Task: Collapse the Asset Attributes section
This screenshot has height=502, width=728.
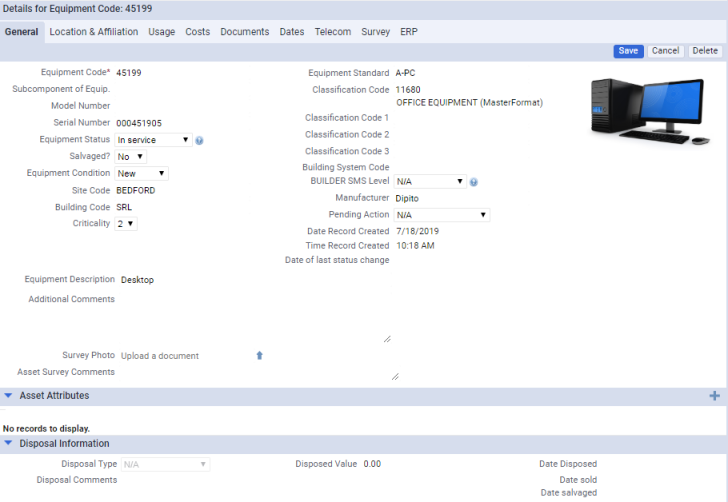Action: (x=8, y=396)
